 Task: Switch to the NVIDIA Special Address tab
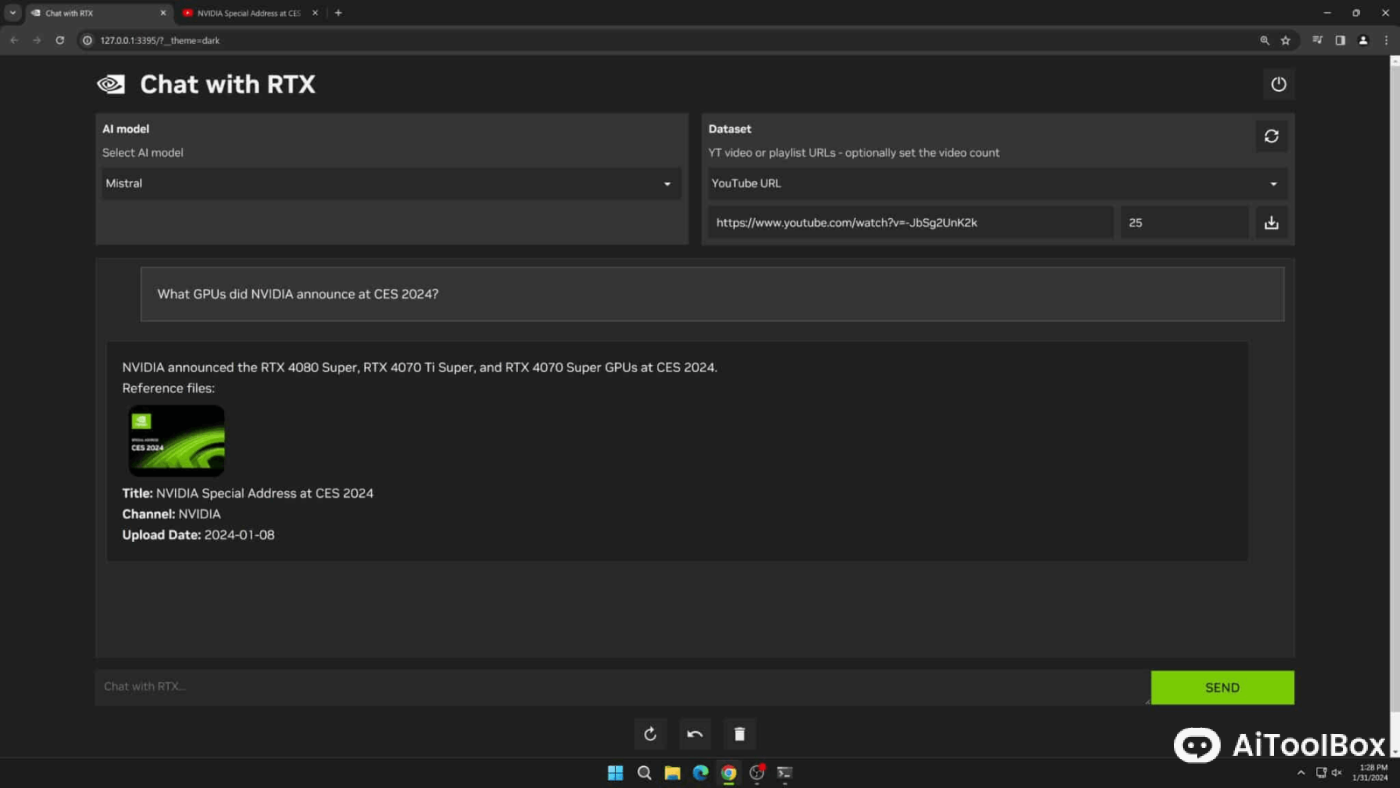tap(250, 13)
